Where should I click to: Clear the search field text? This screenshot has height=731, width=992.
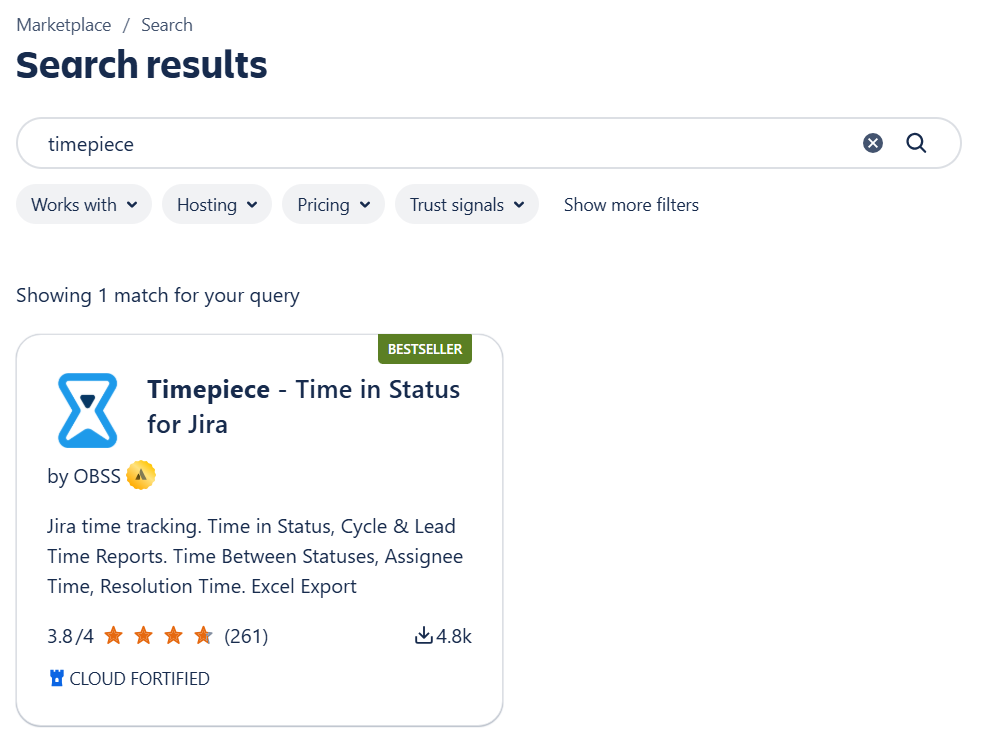(x=873, y=143)
